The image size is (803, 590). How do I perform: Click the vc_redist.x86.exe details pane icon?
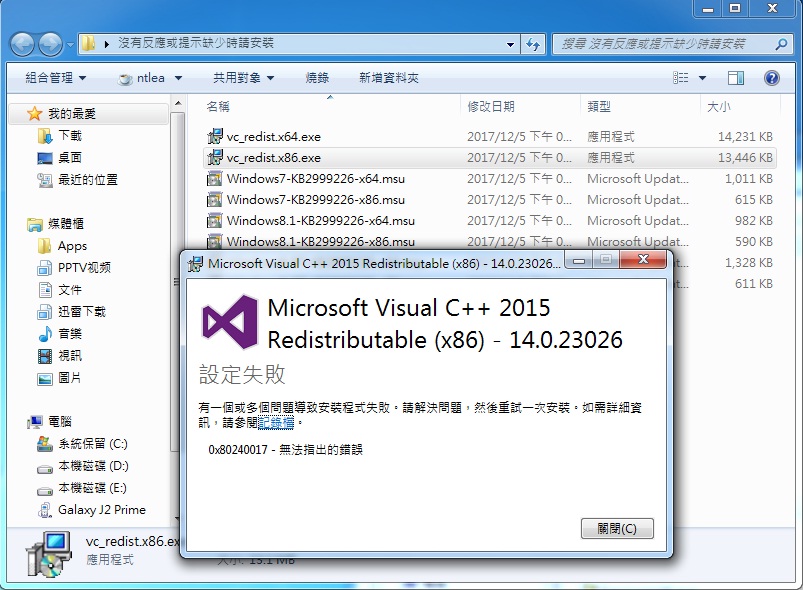[x=49, y=555]
